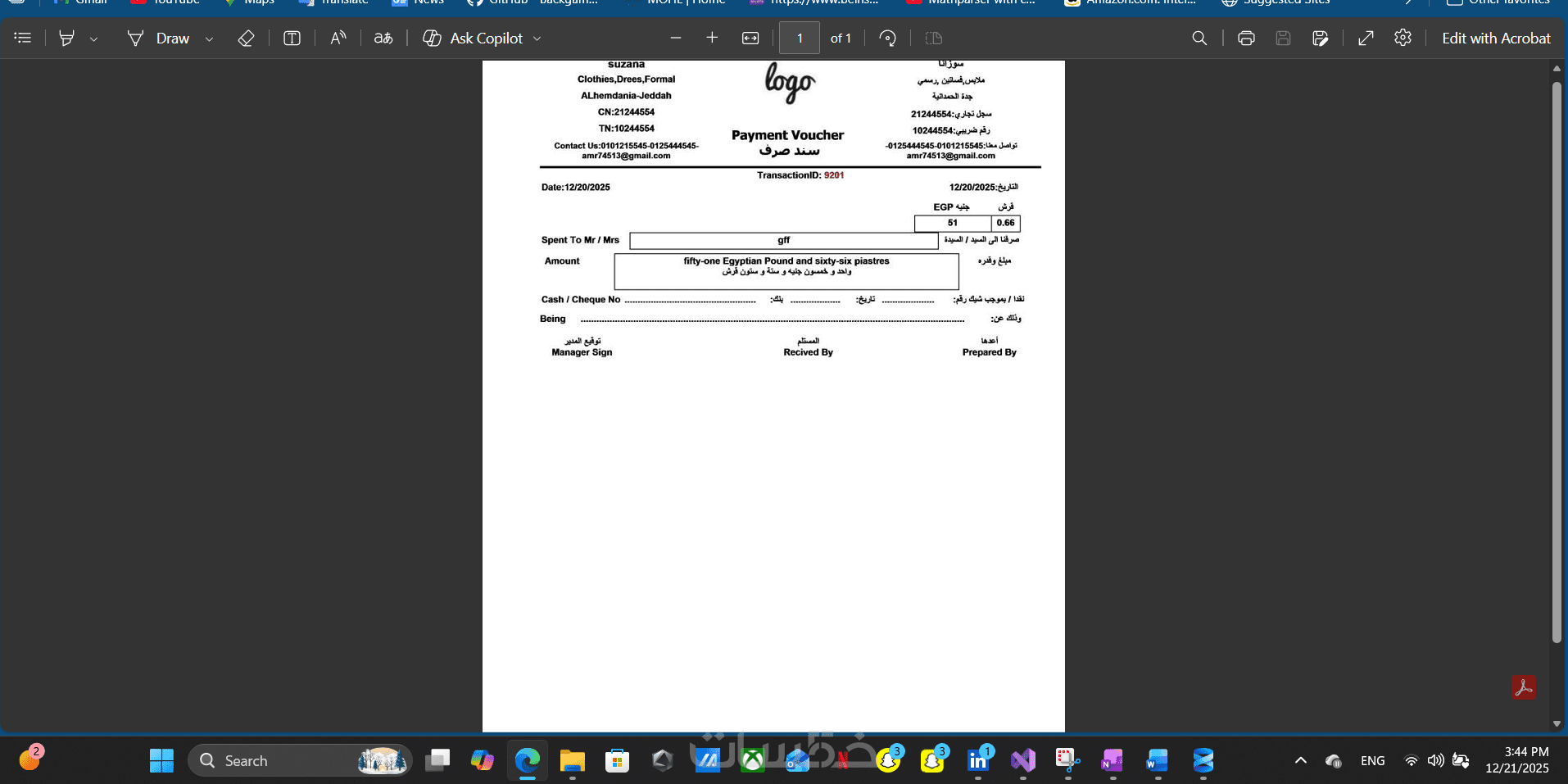The height and width of the screenshot is (784, 1568).
Task: Expand the highlight color options arrow
Action: [93, 39]
